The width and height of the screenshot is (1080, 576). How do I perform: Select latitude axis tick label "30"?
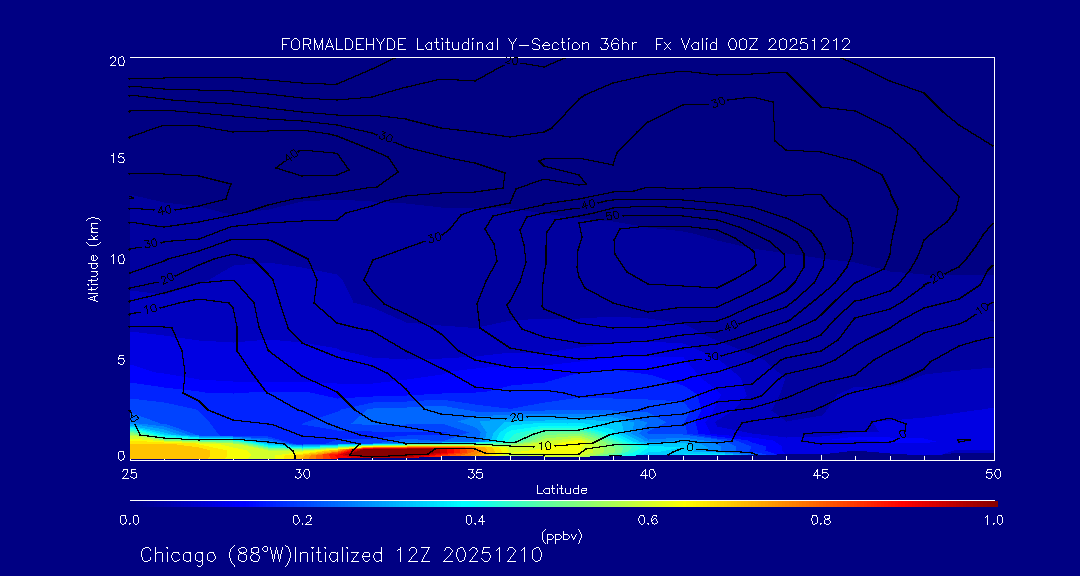pos(302,474)
